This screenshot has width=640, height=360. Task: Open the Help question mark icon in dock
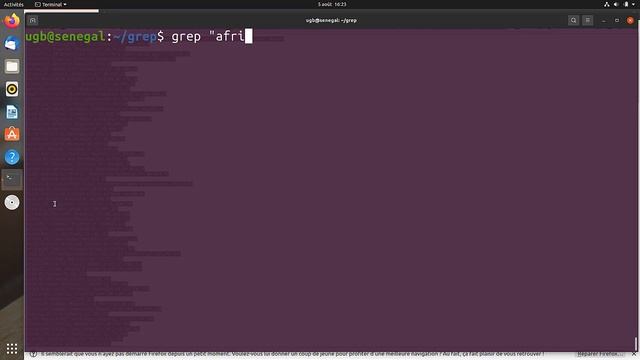[x=12, y=157]
